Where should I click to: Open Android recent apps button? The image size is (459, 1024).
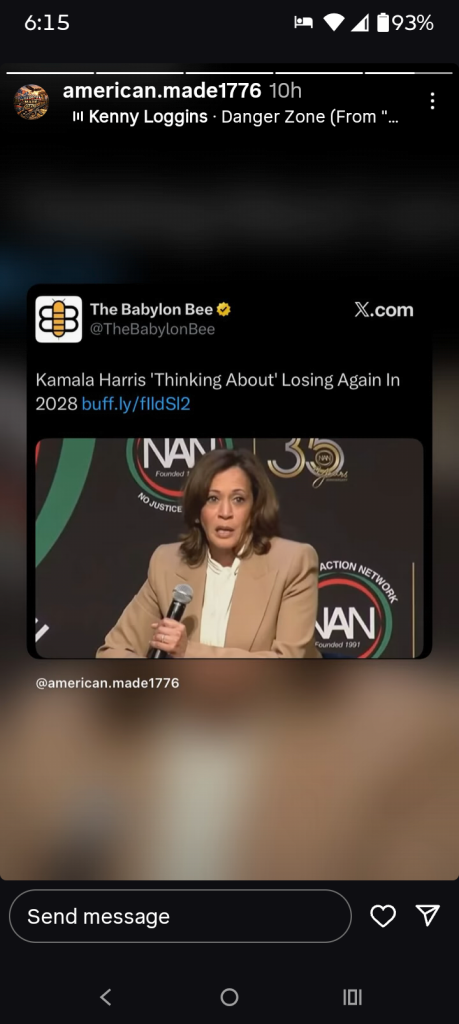tap(353, 997)
